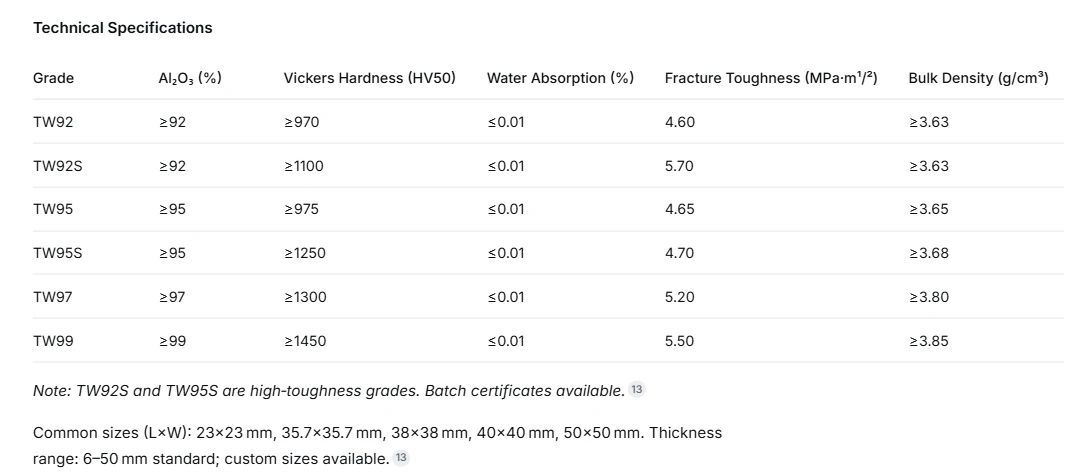Select the TW92 grade cell
The width and height of the screenshot is (1087, 476).
coord(53,122)
